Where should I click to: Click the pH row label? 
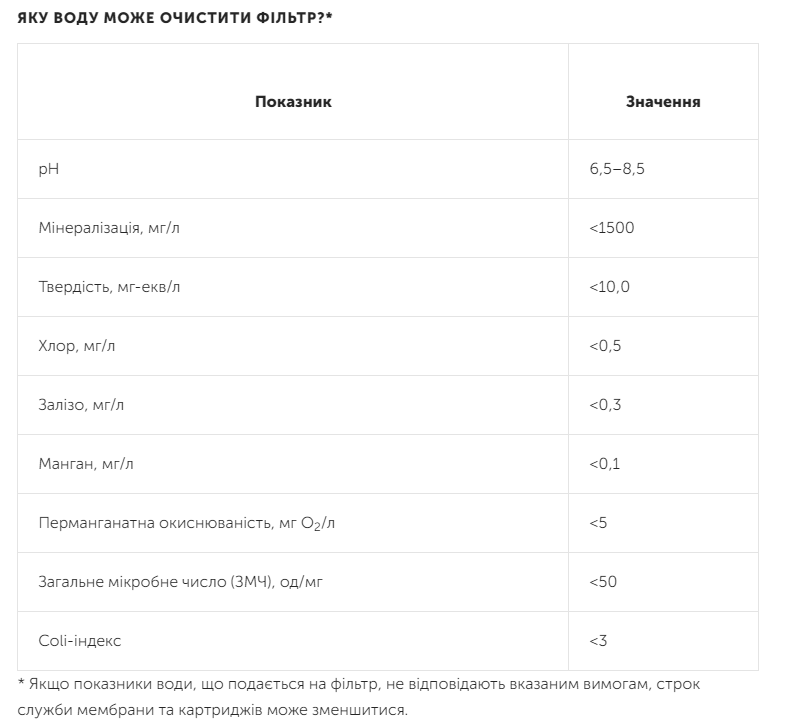[x=49, y=169]
